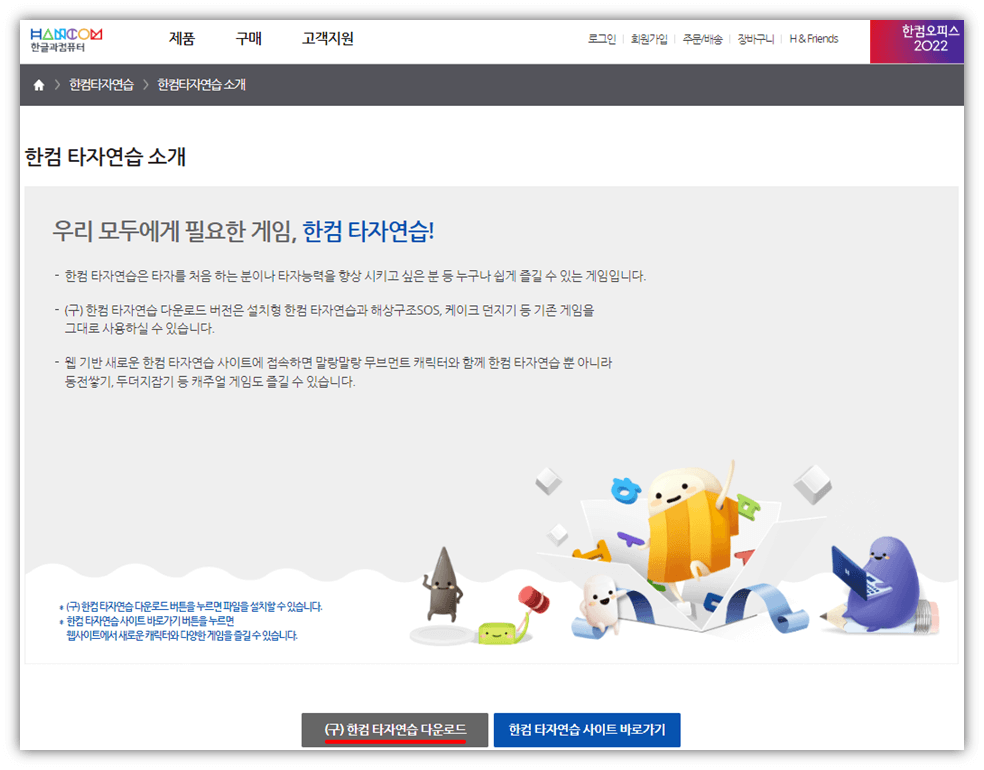984x770 pixels.
Task: Click the Hancom logo
Action: tap(66, 40)
